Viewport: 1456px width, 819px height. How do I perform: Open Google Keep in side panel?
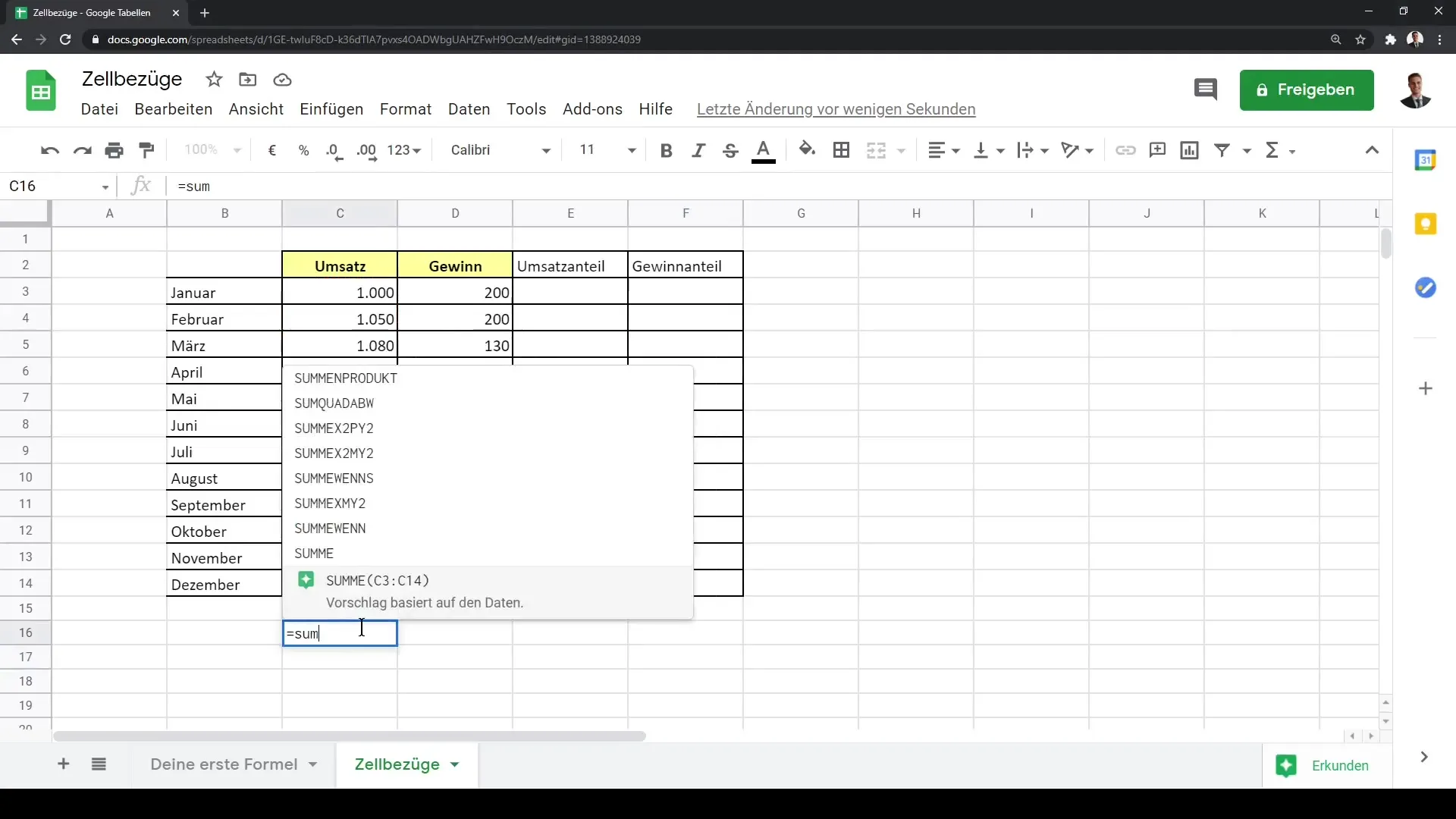1426,224
